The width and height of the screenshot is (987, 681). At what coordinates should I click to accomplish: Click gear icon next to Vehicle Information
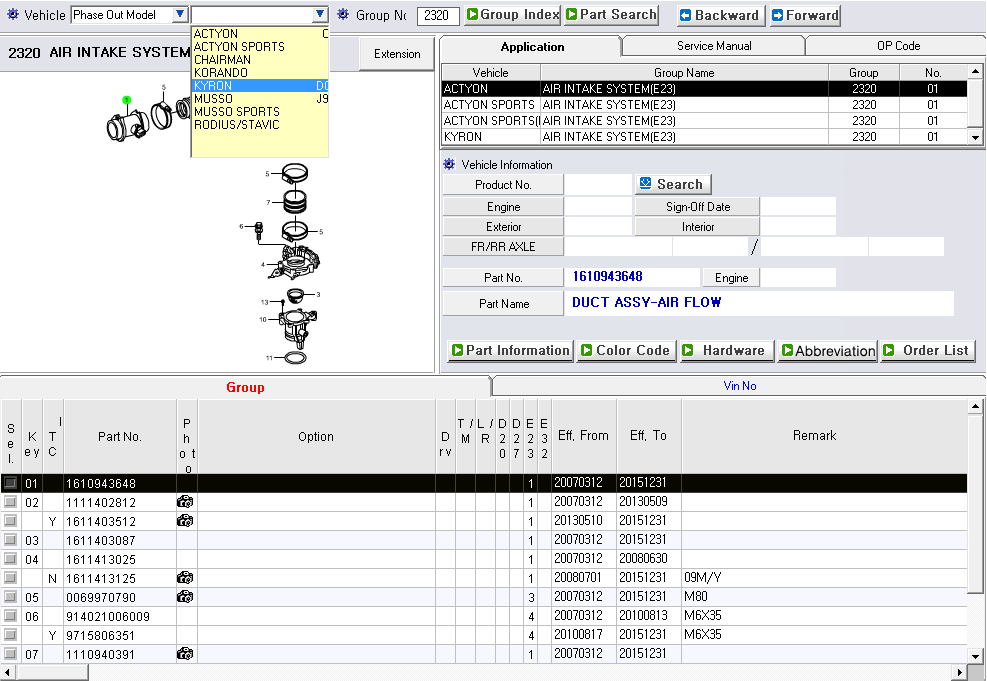[x=449, y=164]
